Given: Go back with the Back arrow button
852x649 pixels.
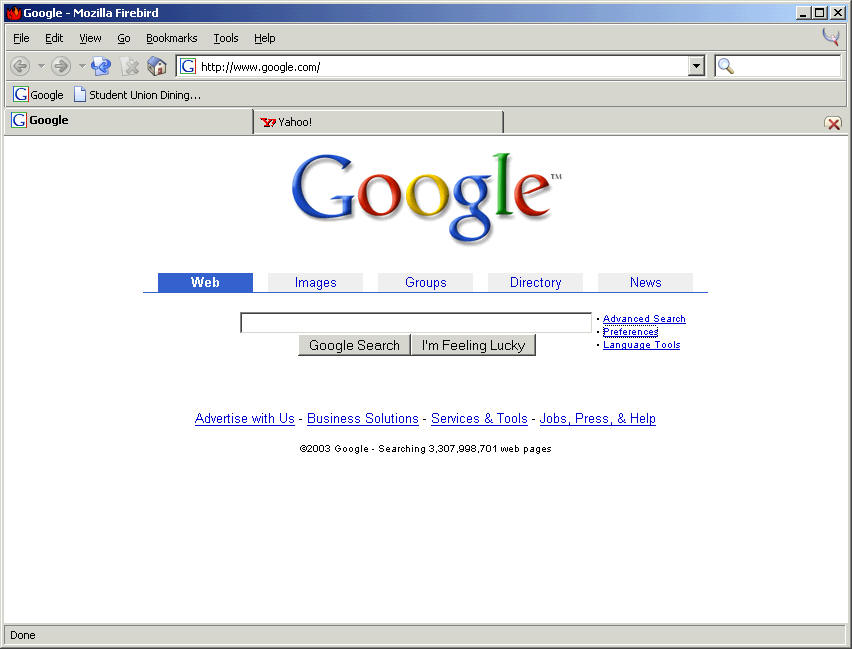Looking at the screenshot, I should [x=20, y=66].
